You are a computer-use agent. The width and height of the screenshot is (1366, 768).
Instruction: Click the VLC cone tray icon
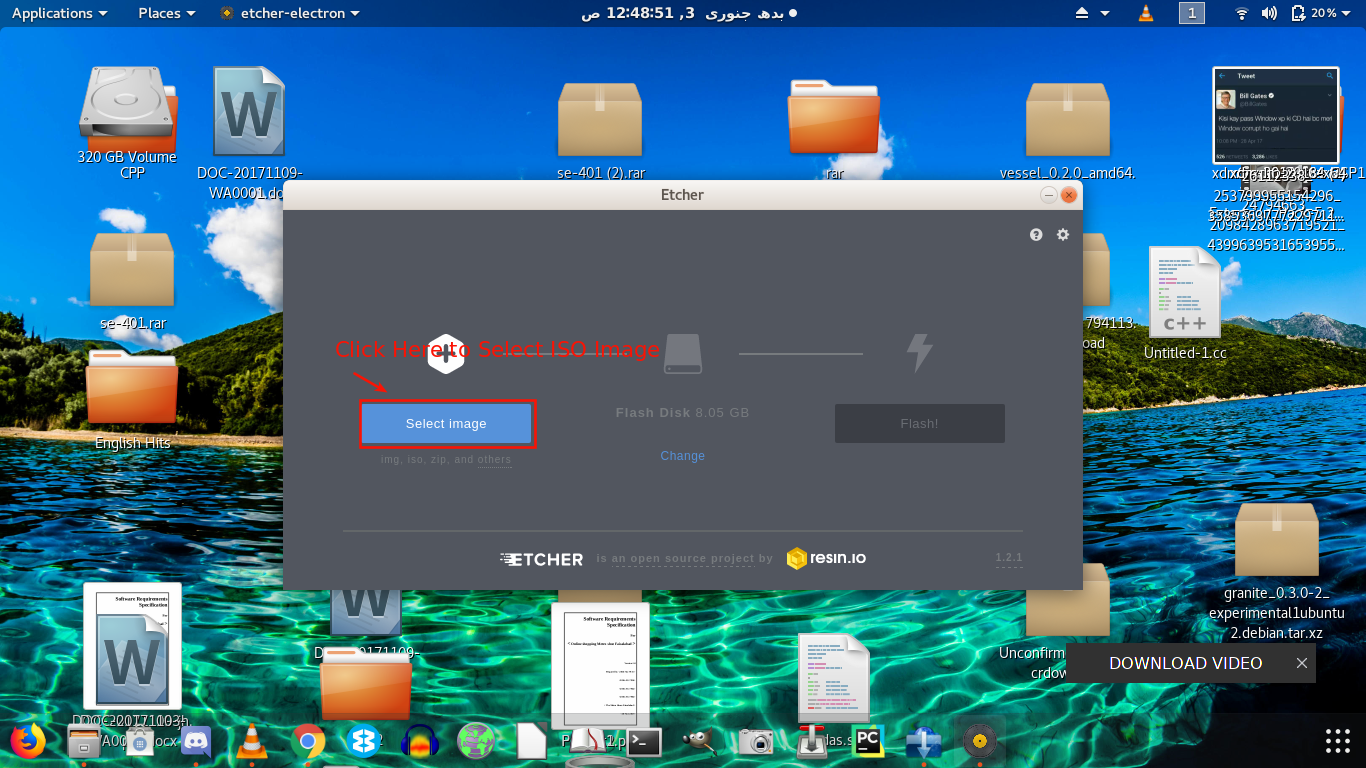click(x=1145, y=13)
